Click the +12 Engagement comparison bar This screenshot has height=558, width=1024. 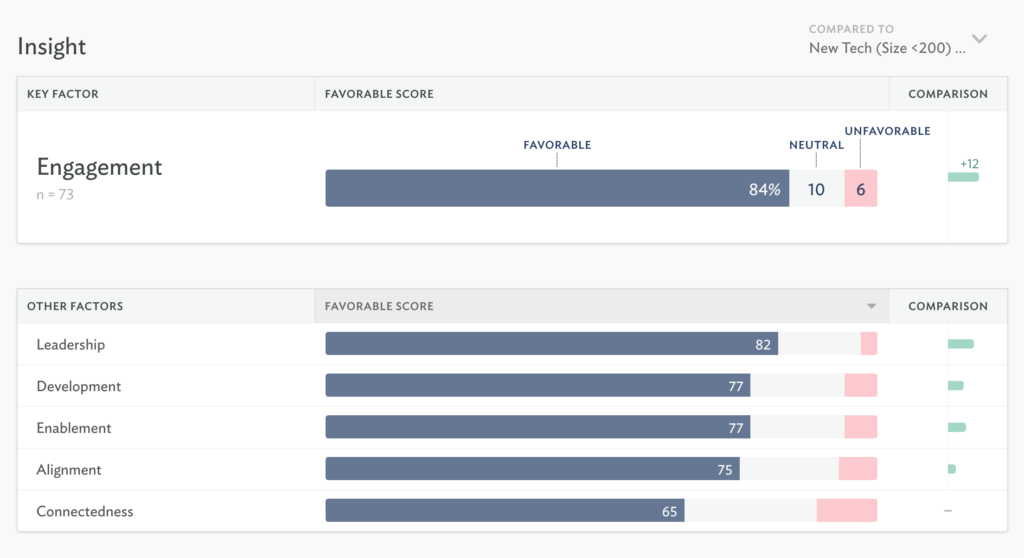963,177
